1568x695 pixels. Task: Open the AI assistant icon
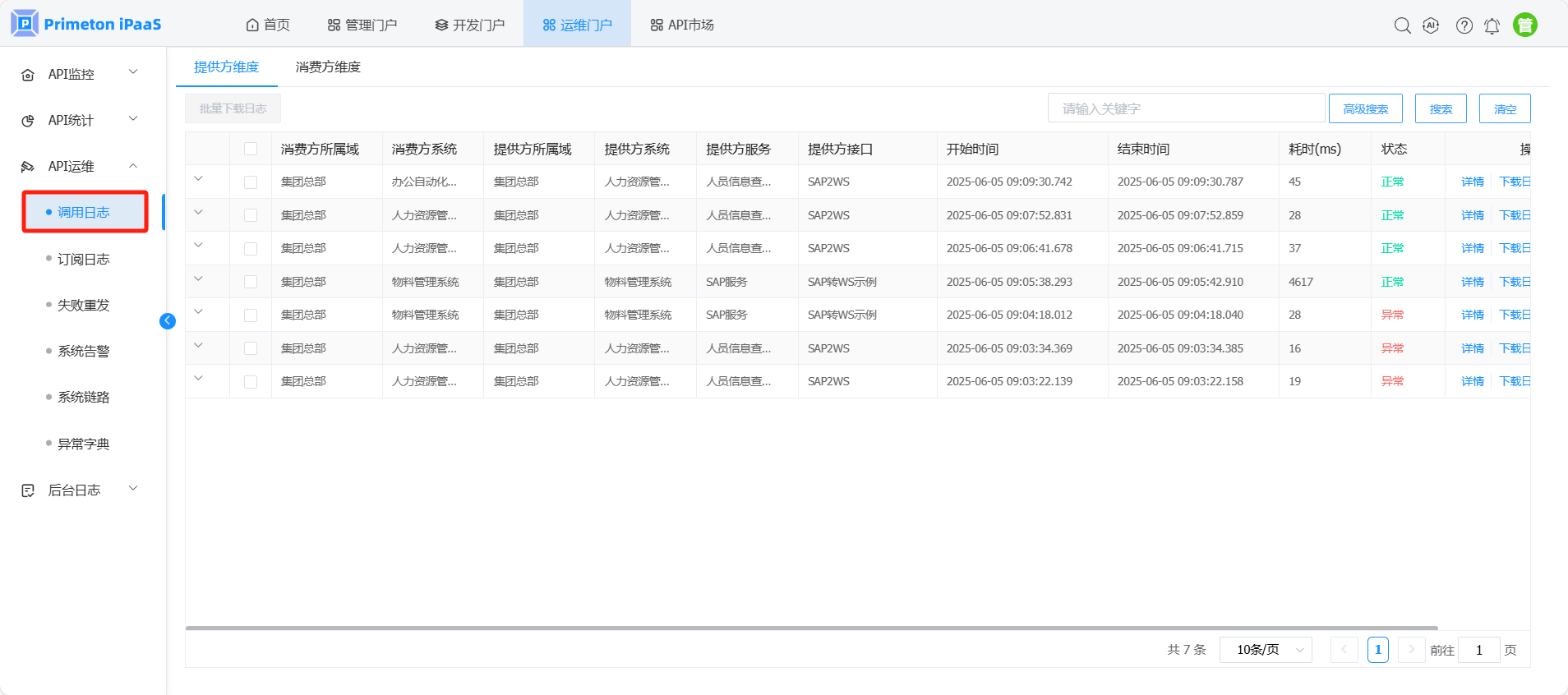1431,25
